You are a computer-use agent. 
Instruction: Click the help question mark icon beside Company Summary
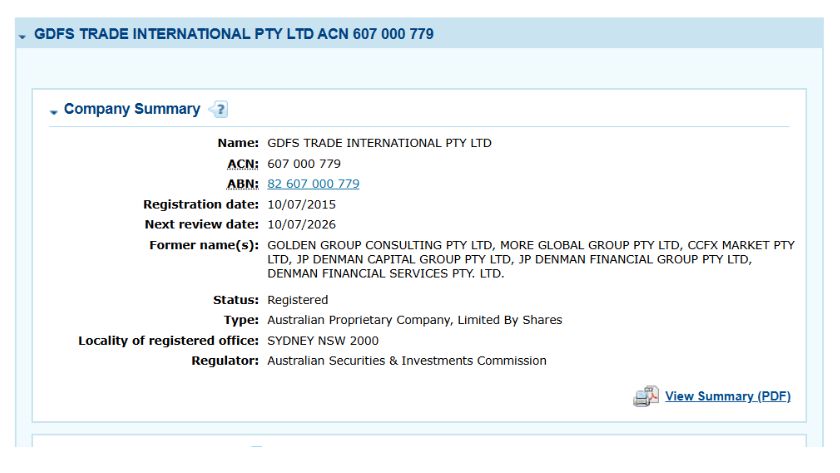219,110
